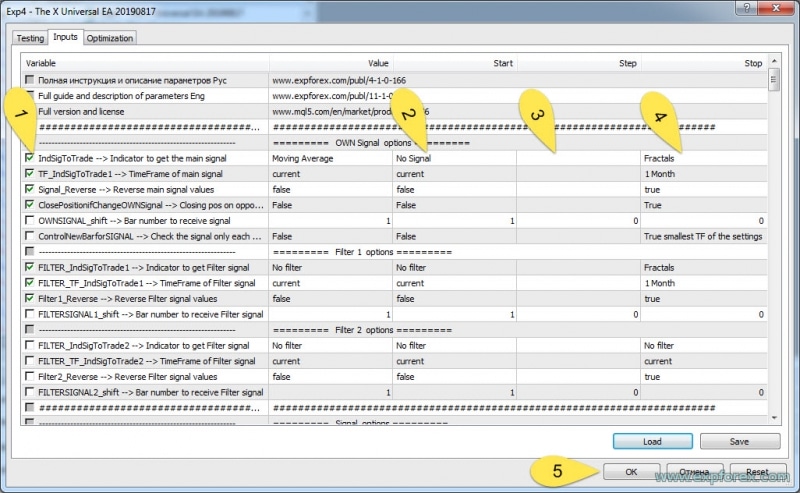Toggle the Signal_Reverse checkbox

pyautogui.click(x=31, y=189)
